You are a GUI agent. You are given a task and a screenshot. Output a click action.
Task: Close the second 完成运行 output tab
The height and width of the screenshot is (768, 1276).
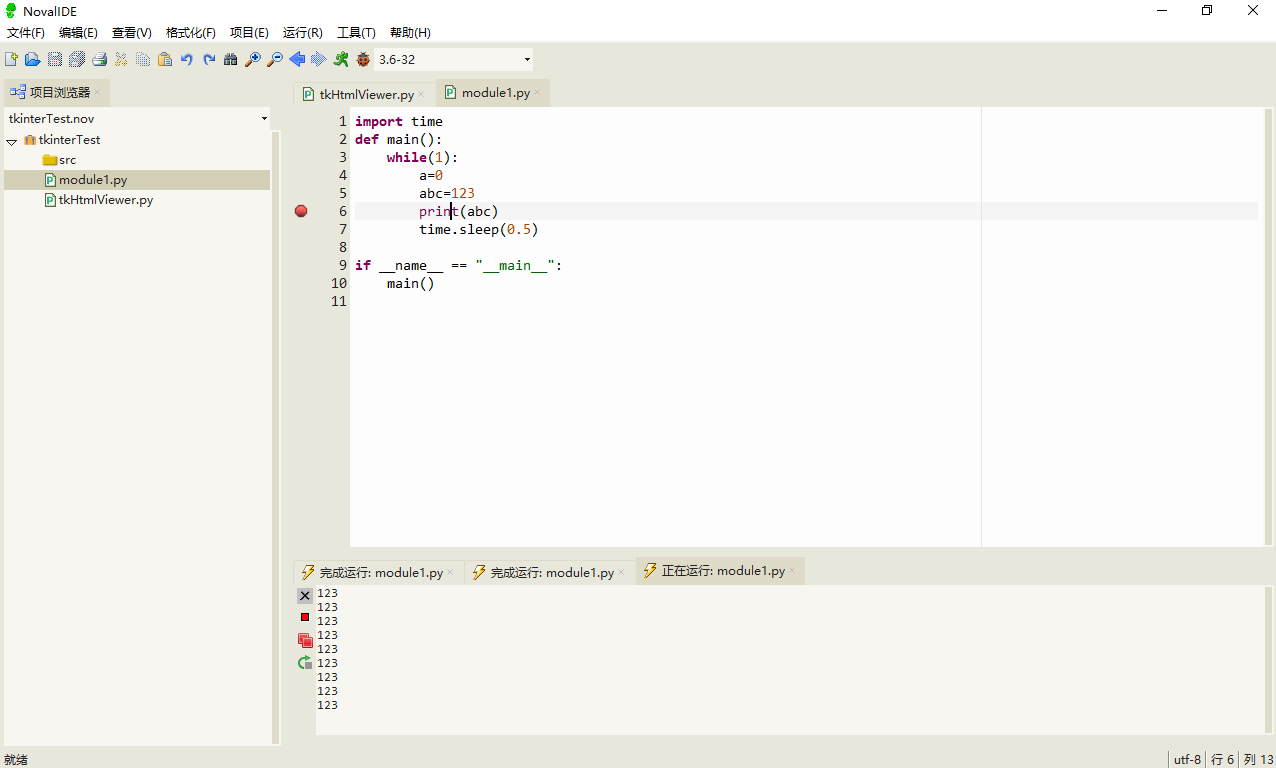click(621, 572)
